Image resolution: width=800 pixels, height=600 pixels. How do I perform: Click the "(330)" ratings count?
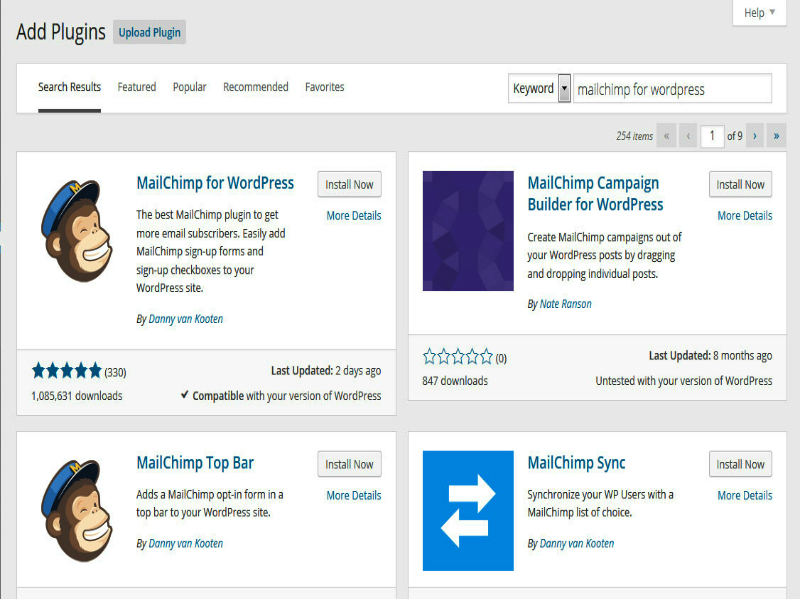click(115, 372)
